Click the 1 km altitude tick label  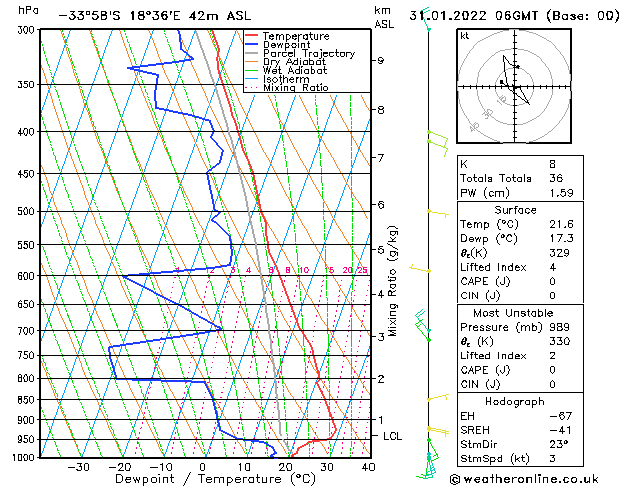pos(380,419)
